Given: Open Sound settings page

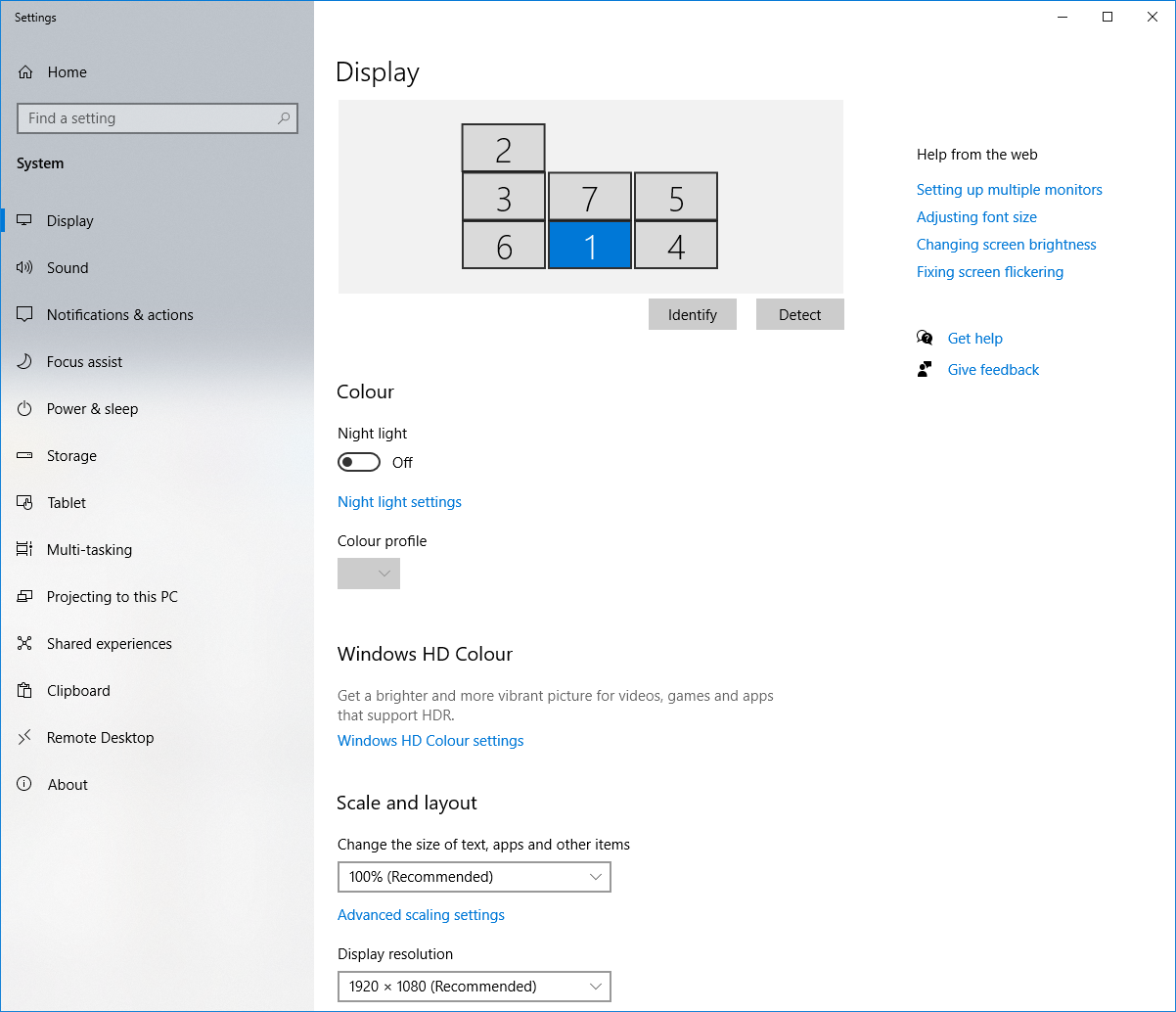Looking at the screenshot, I should (x=157, y=268).
